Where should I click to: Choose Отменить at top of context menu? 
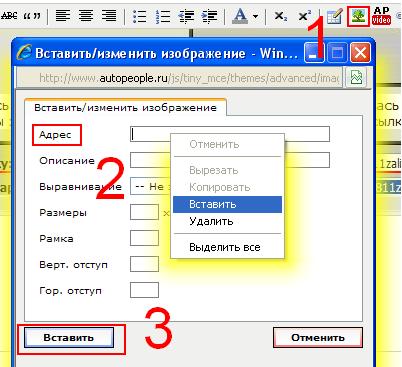tap(227, 145)
